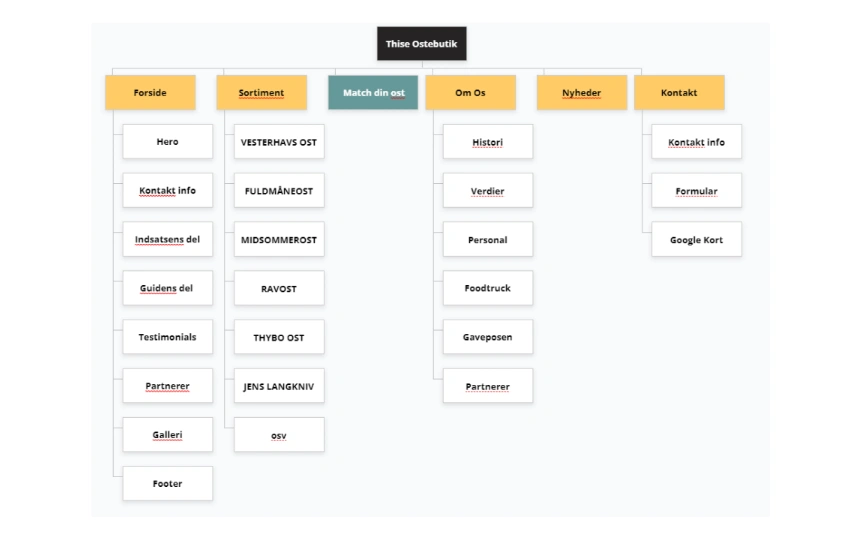
Task: Select the RAVOST box
Action: coord(279,288)
